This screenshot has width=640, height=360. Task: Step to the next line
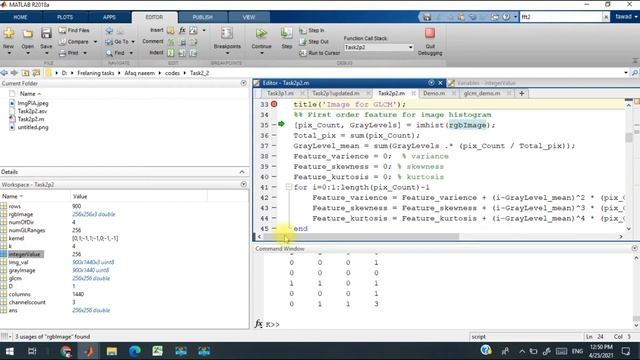(287, 38)
